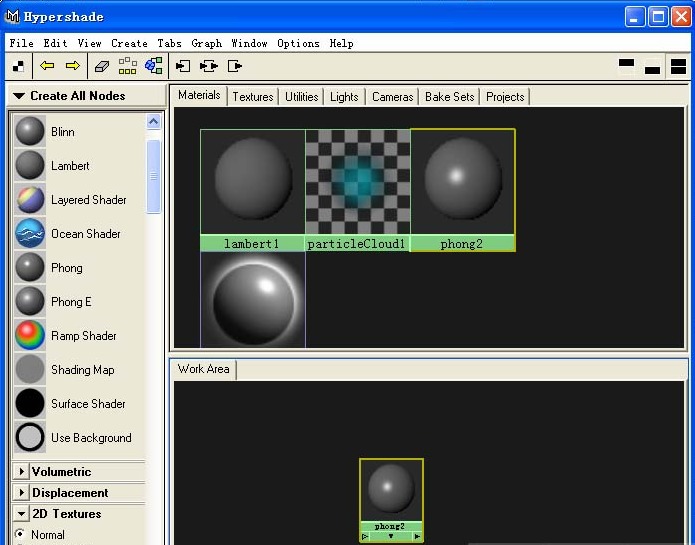695x545 pixels.
Task: Show input triangle on phong2 work node
Action: coord(365,537)
